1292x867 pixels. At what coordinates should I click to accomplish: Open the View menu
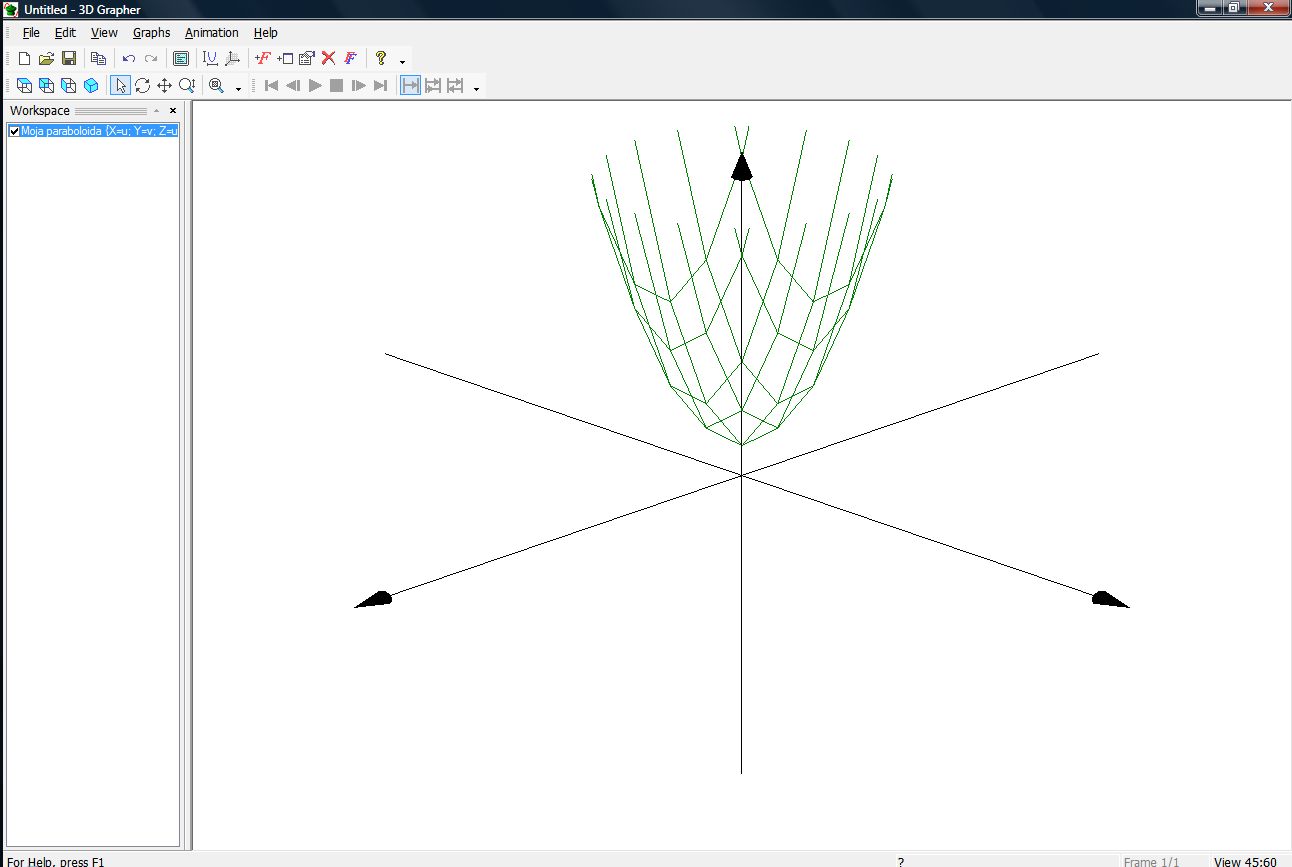(104, 33)
